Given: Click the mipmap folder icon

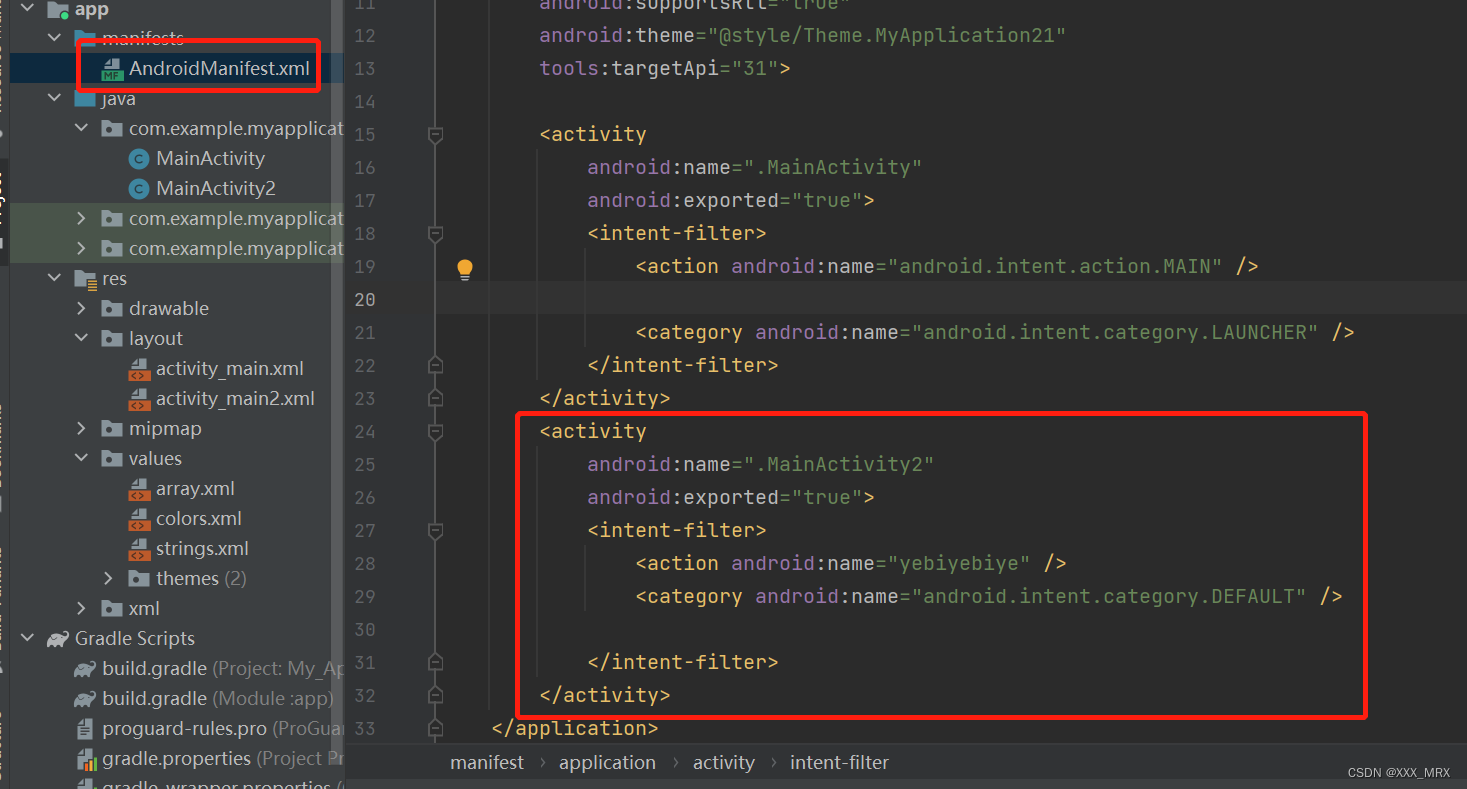Looking at the screenshot, I should point(112,428).
